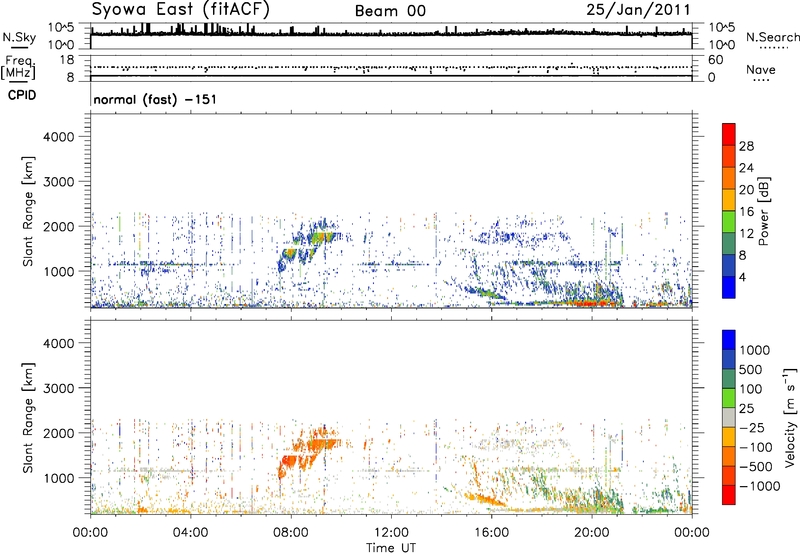Click the '-100' velocity colorbar tick

pyautogui.click(x=756, y=447)
